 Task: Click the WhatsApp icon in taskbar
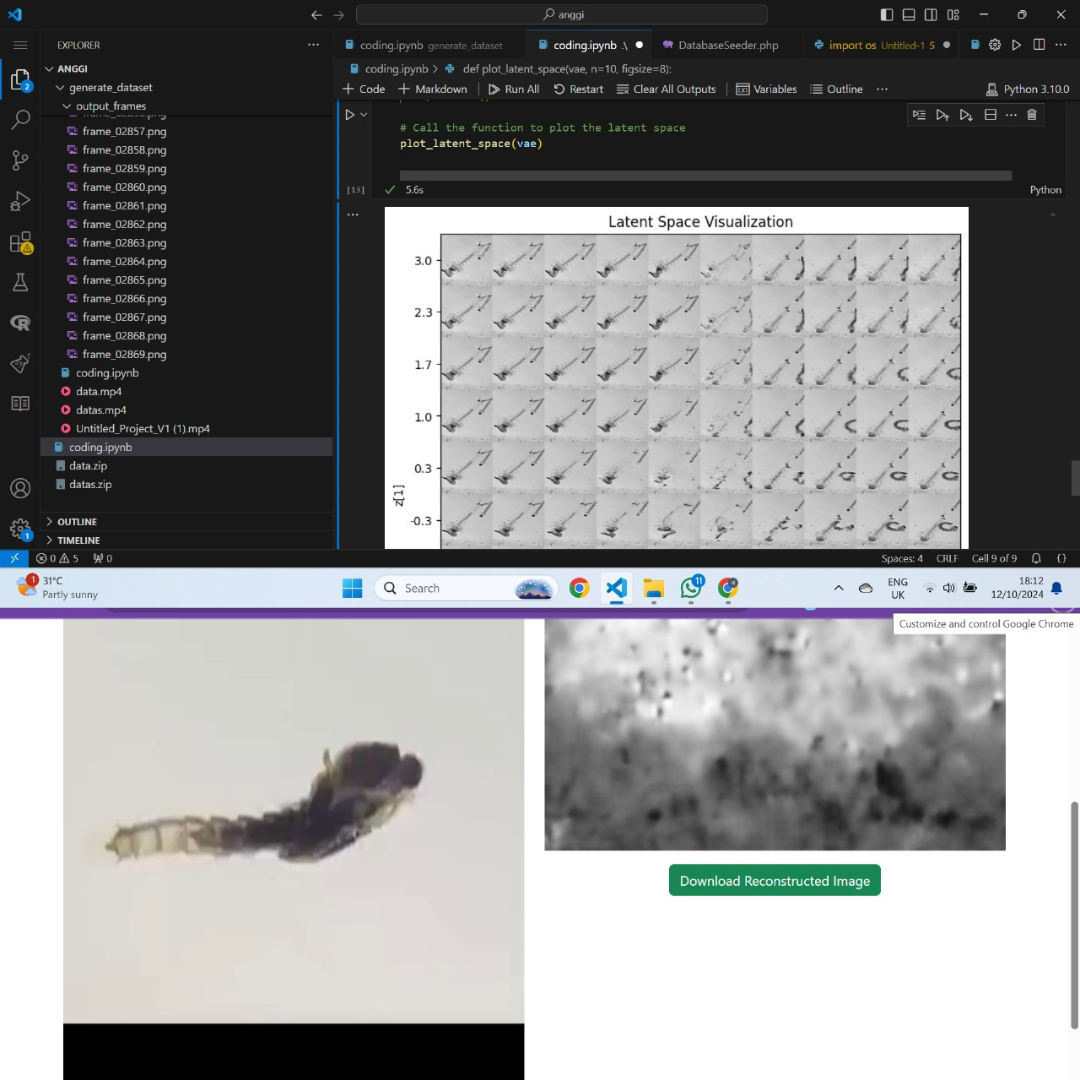click(691, 588)
